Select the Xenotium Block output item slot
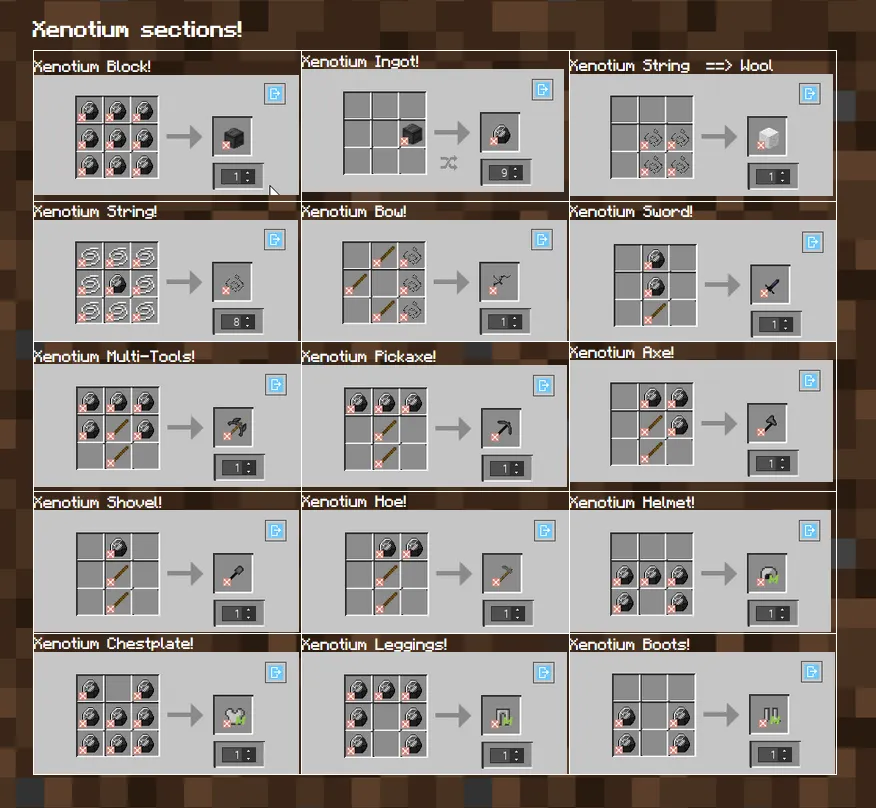The width and height of the screenshot is (876, 808). point(232,136)
